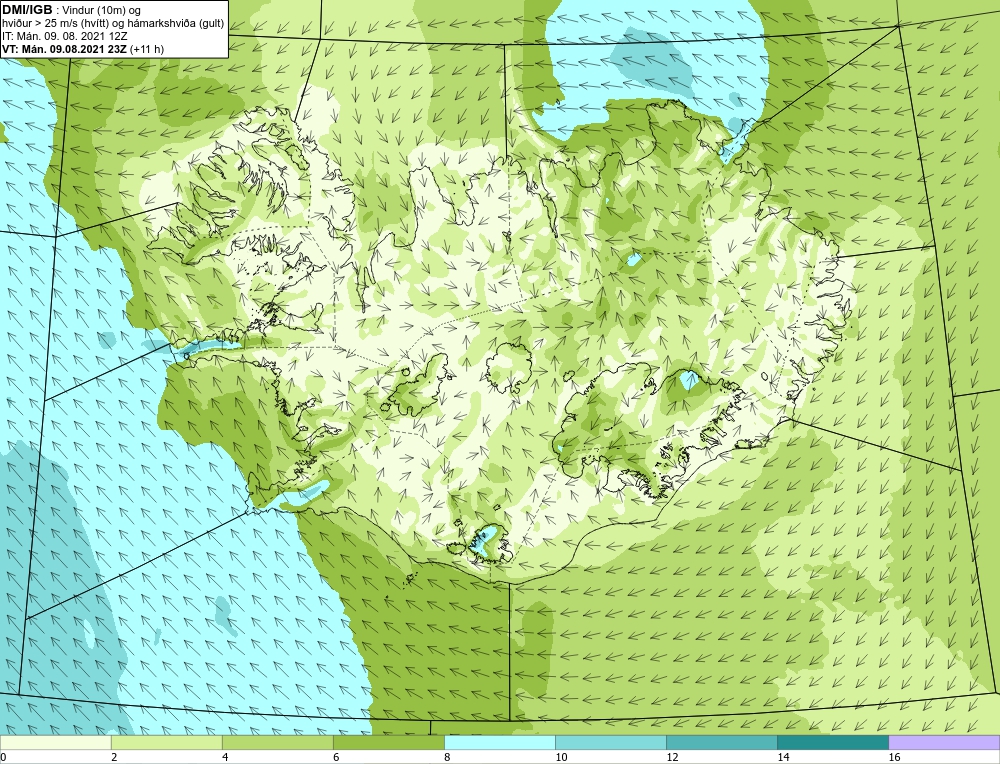Click legend scale value "12"
Image resolution: width=1000 pixels, height=764 pixels.
pyautogui.click(x=672, y=757)
